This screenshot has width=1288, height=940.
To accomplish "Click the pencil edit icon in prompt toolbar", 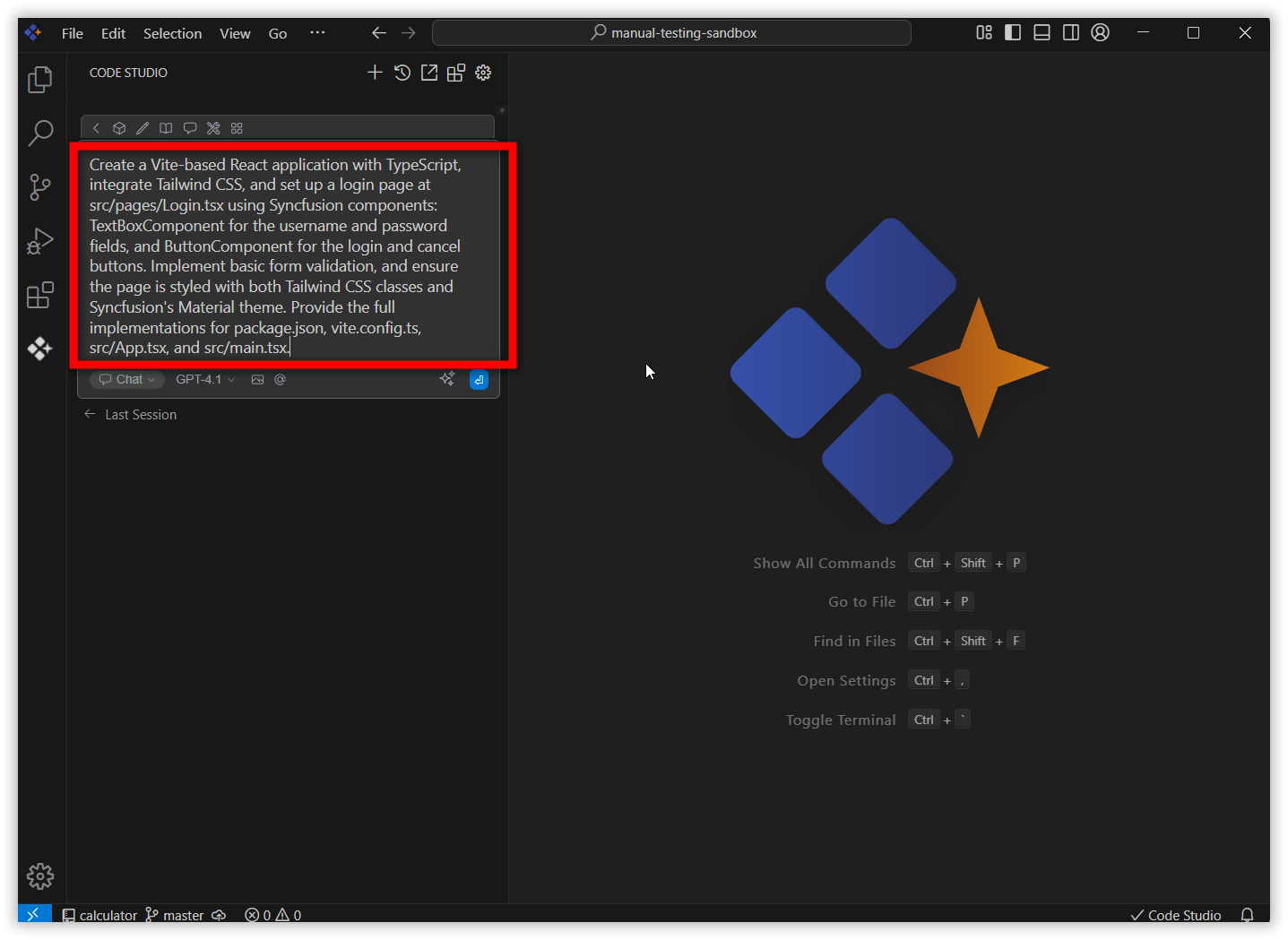I will 143,128.
